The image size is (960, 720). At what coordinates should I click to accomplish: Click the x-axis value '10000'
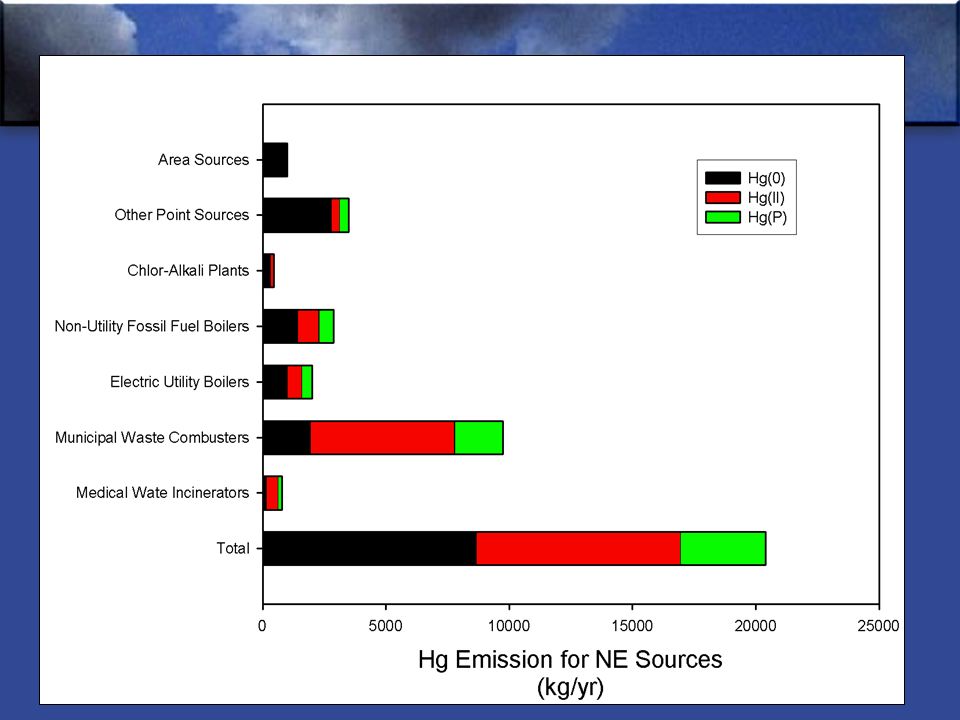[x=509, y=626]
